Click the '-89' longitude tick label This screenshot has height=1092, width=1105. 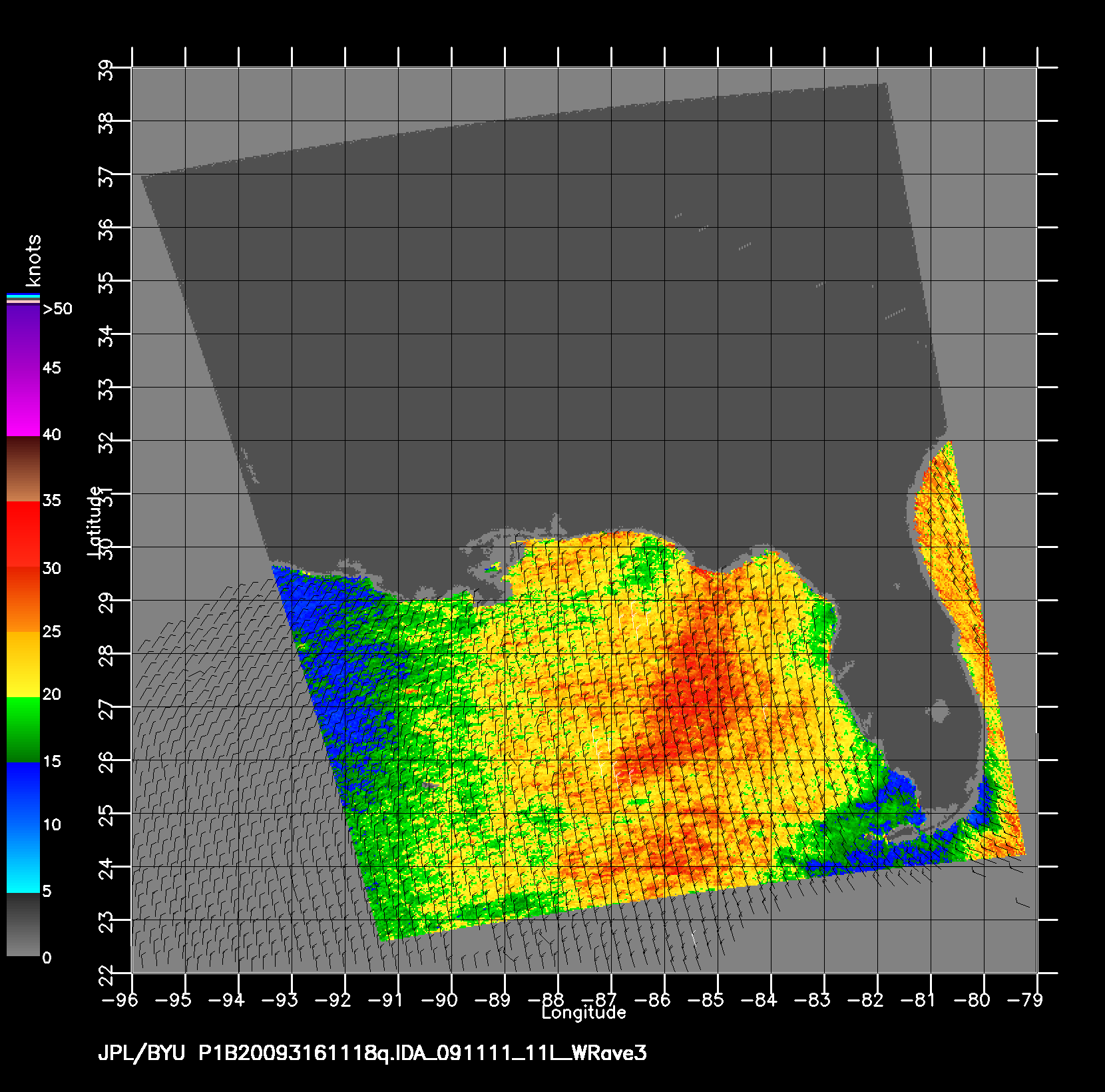click(x=494, y=1000)
